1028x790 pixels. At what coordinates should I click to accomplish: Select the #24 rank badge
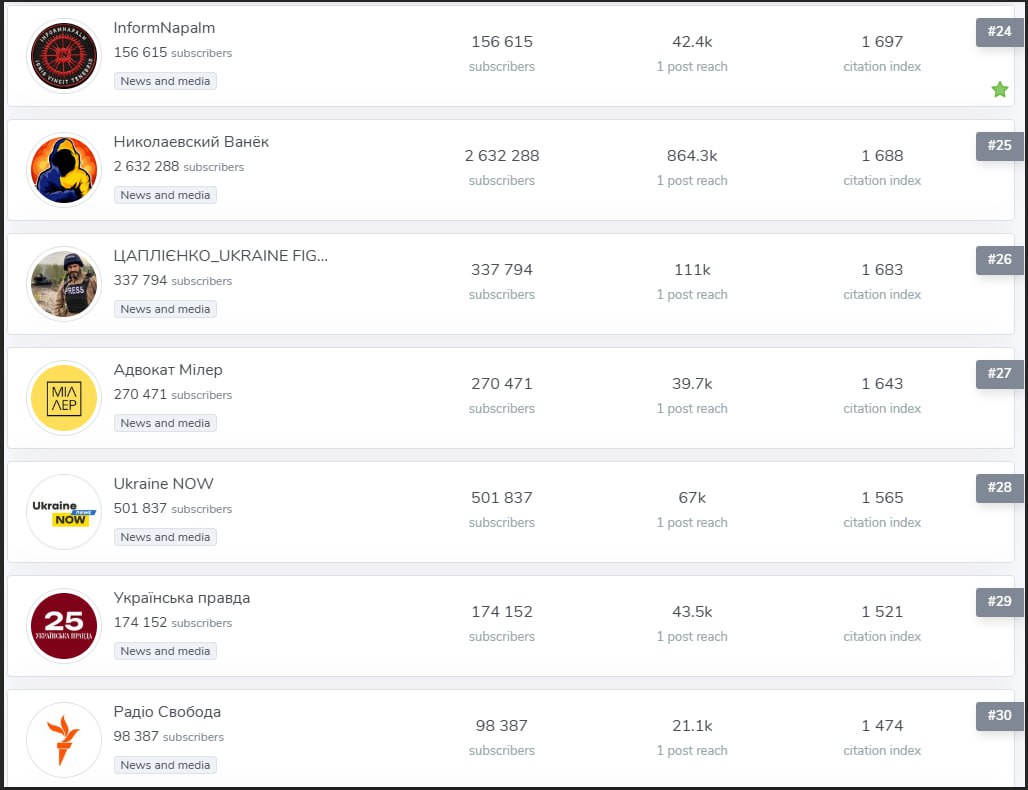[999, 32]
